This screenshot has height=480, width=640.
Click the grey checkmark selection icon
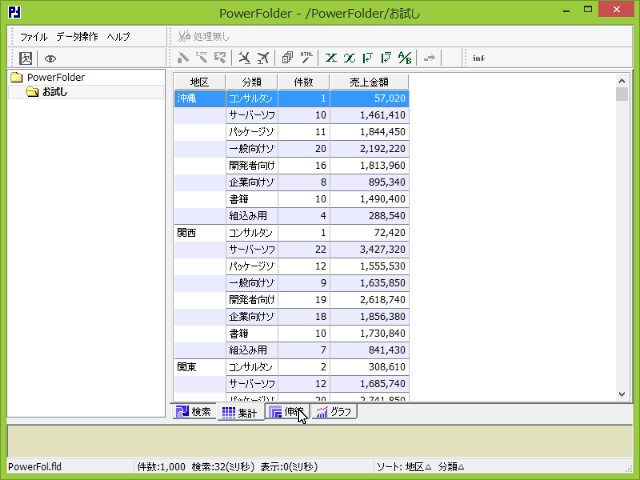tap(220, 58)
